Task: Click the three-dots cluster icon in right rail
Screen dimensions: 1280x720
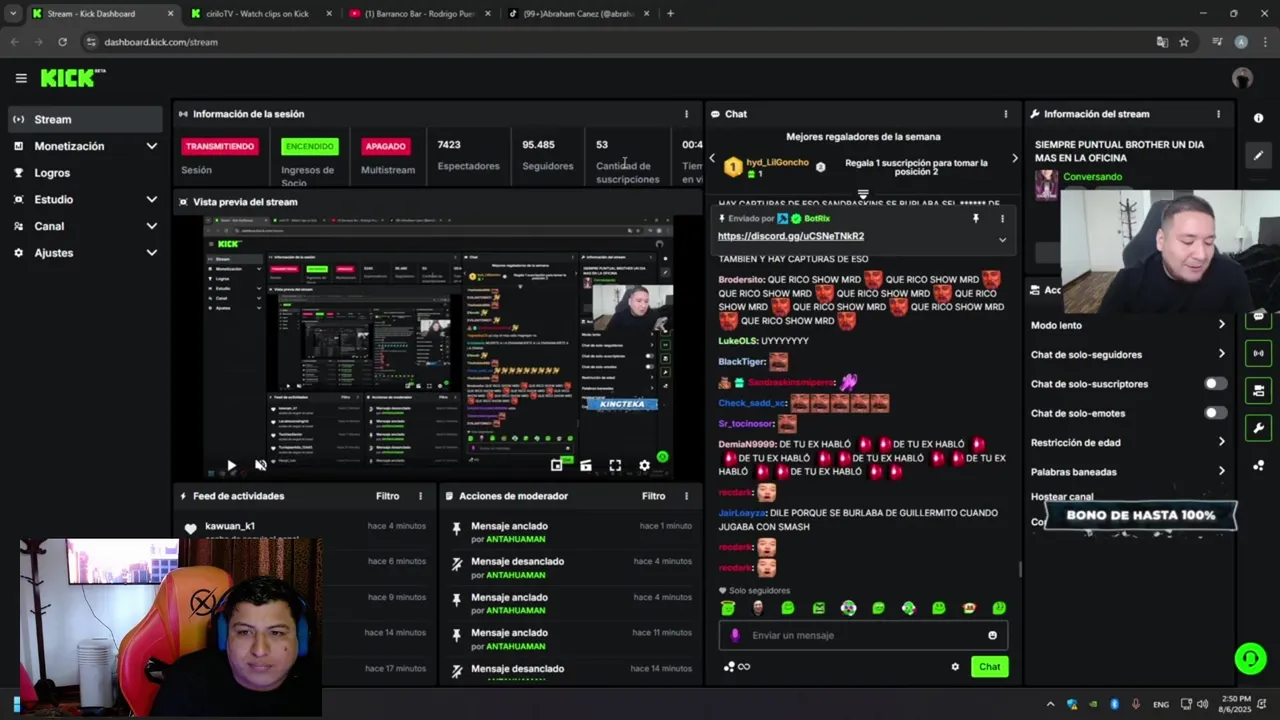Action: (x=1258, y=466)
